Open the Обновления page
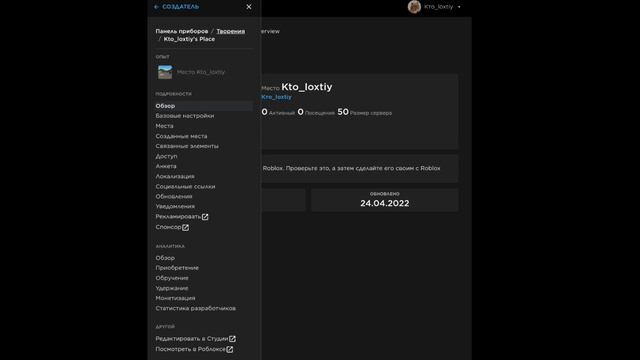Image resolution: width=640 pixels, height=360 pixels. click(173, 196)
